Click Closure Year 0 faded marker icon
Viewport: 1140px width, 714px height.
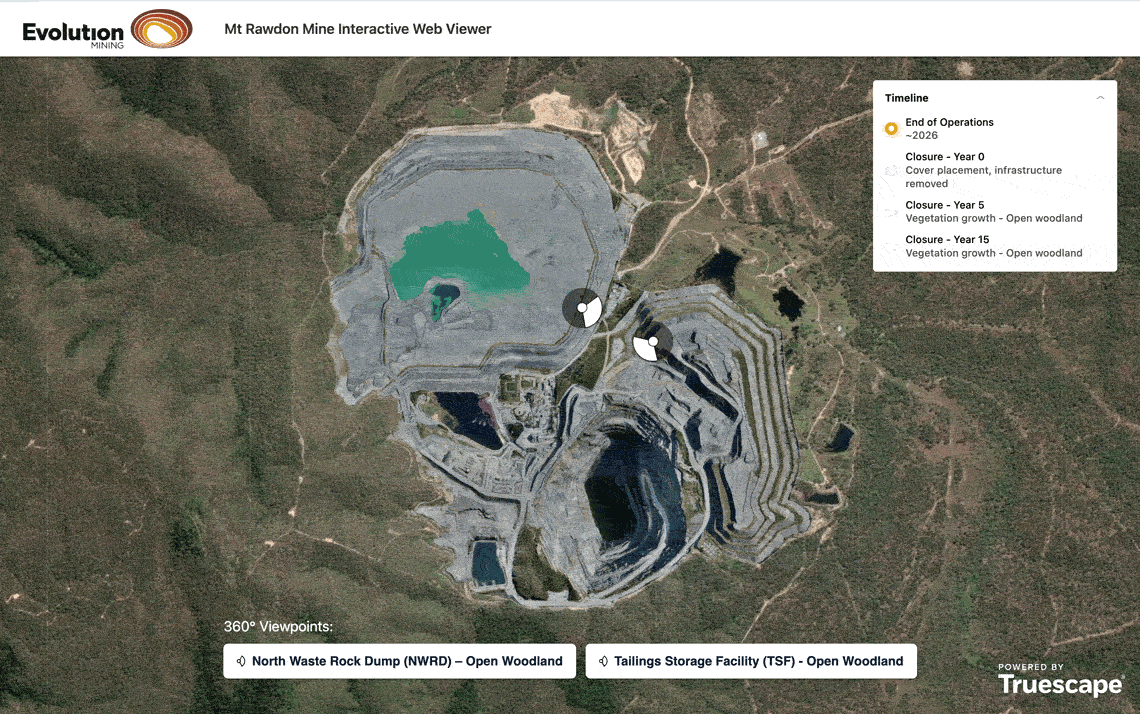point(891,170)
